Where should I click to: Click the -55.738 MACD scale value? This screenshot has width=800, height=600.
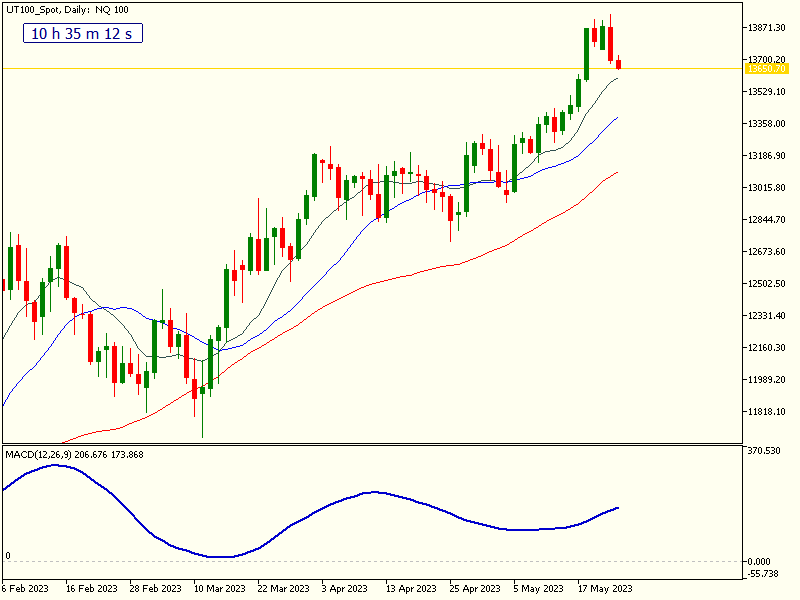765,573
